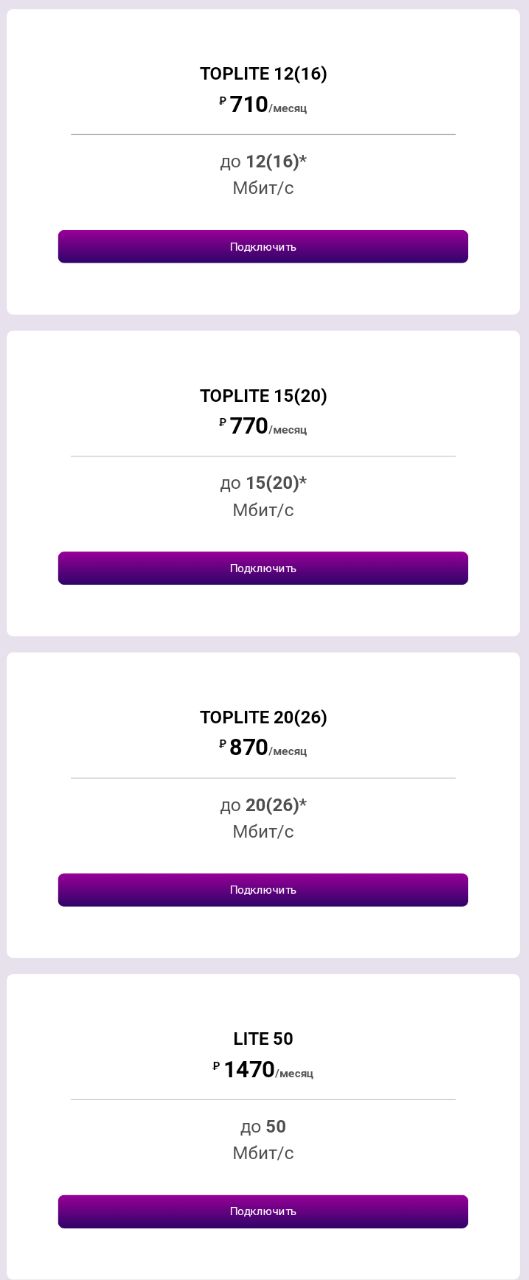Viewport: 529px width, 1280px height.
Task: Click Подключить for the LITE 50 plan
Action: [263, 1211]
